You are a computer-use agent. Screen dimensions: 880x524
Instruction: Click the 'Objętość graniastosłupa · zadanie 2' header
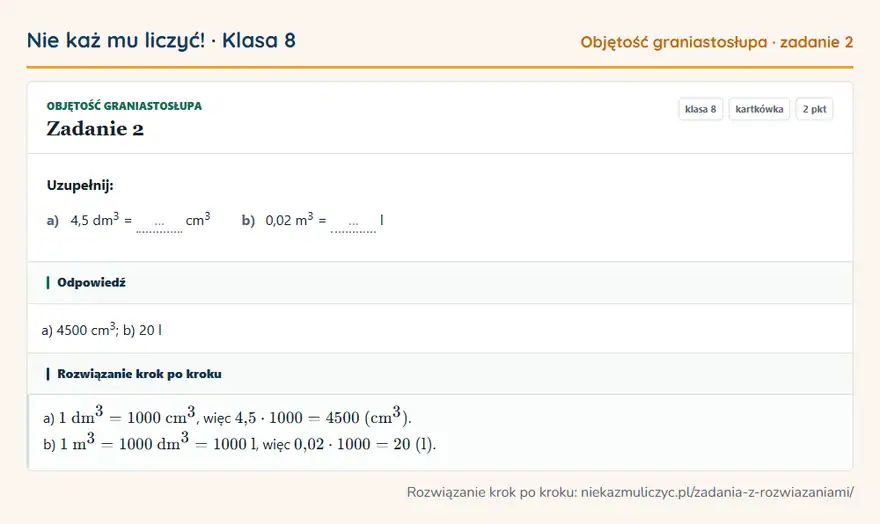[717, 42]
